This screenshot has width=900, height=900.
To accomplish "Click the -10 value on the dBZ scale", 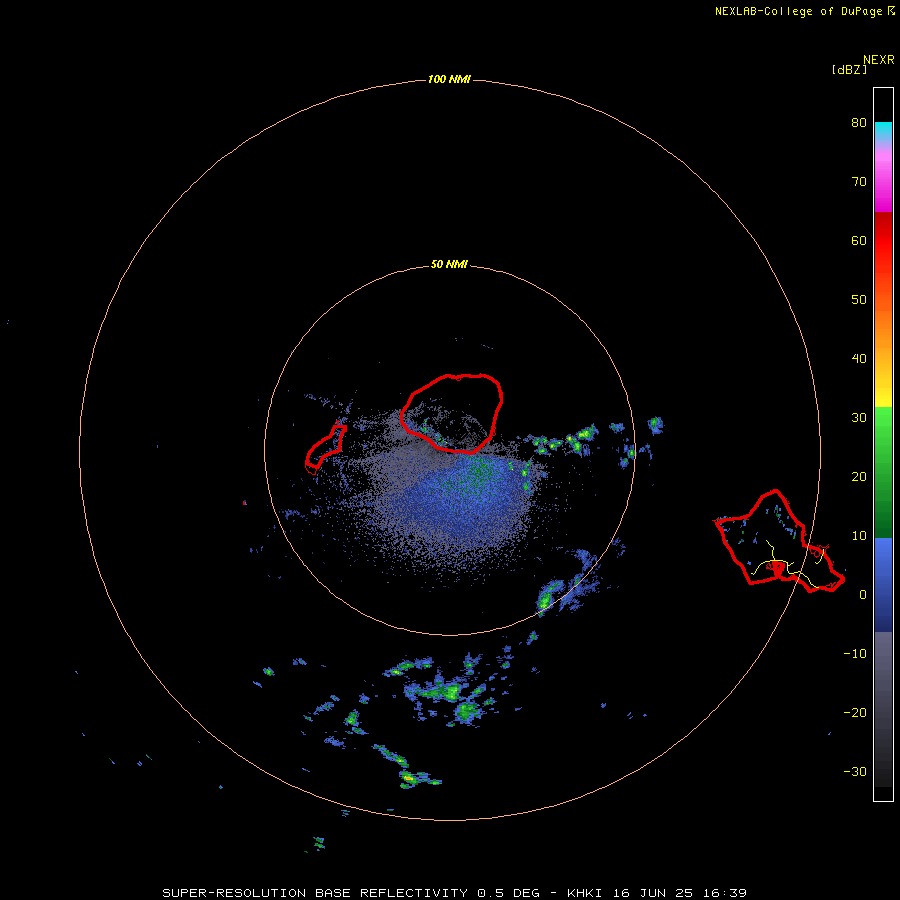I will tap(855, 654).
